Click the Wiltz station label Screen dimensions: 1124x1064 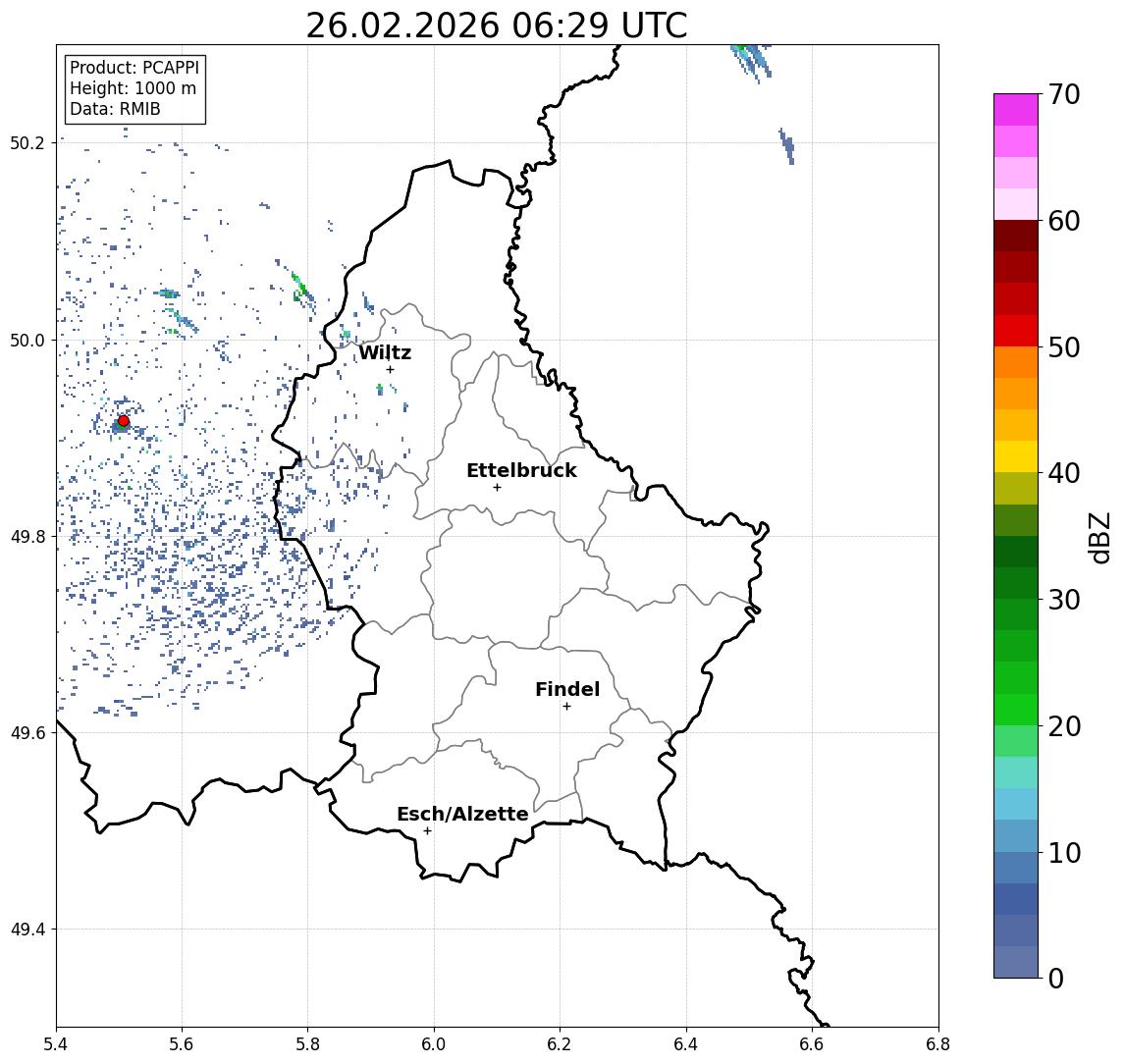385,352
